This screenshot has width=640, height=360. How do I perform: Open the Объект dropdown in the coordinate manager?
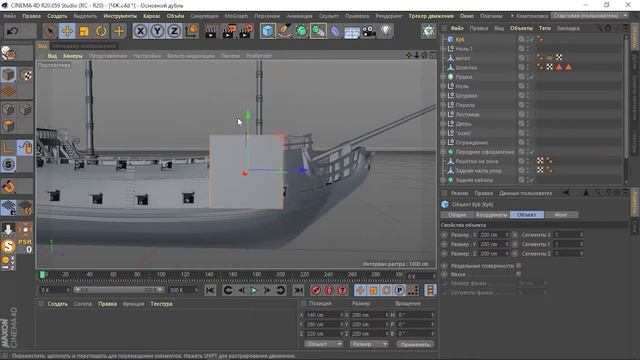click(324, 344)
